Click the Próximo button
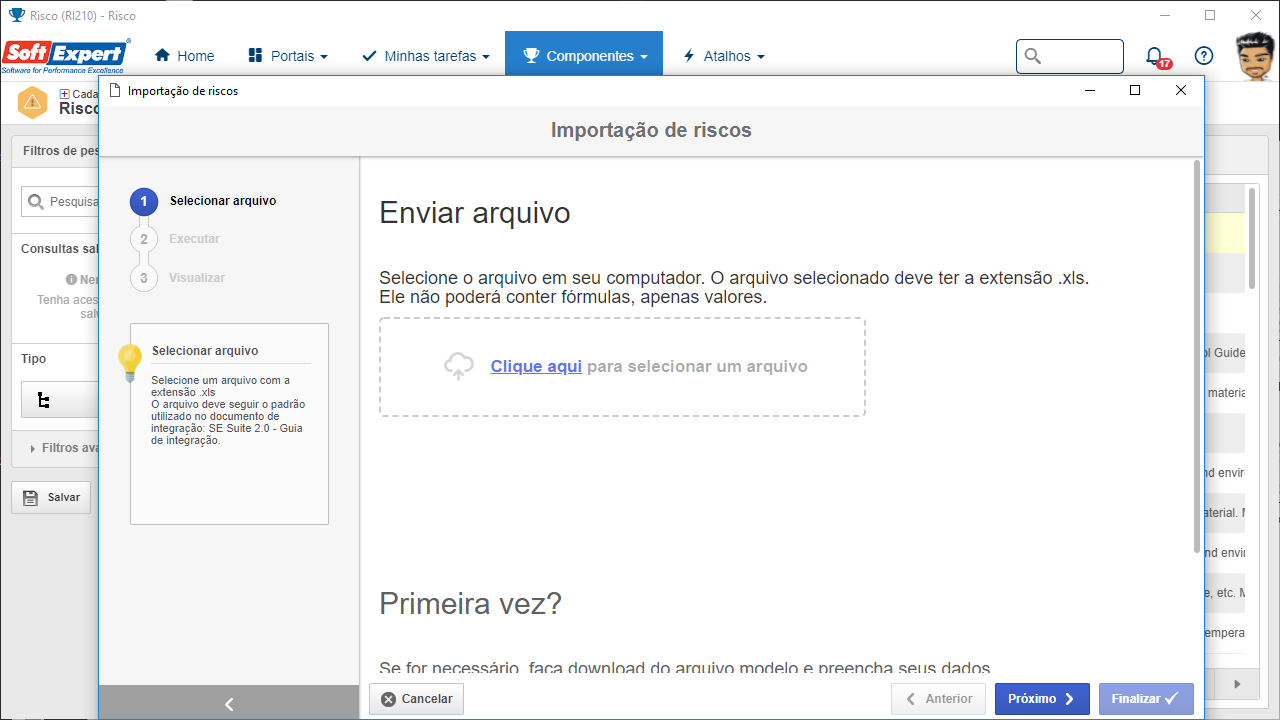Image resolution: width=1280 pixels, height=720 pixels. pyautogui.click(x=1042, y=699)
